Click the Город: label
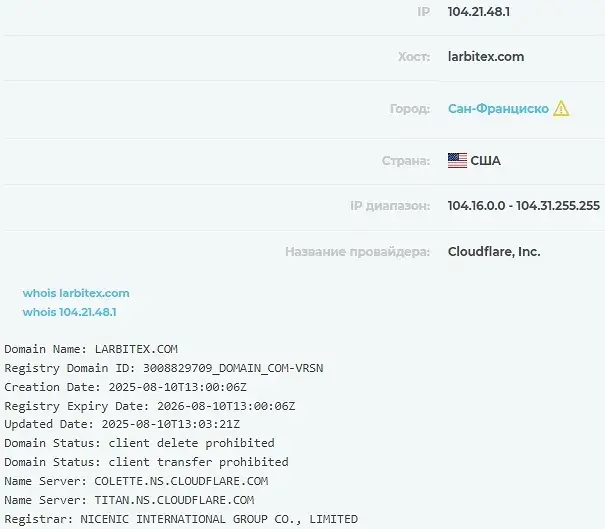The height and width of the screenshot is (529, 605). pyautogui.click(x=410, y=109)
